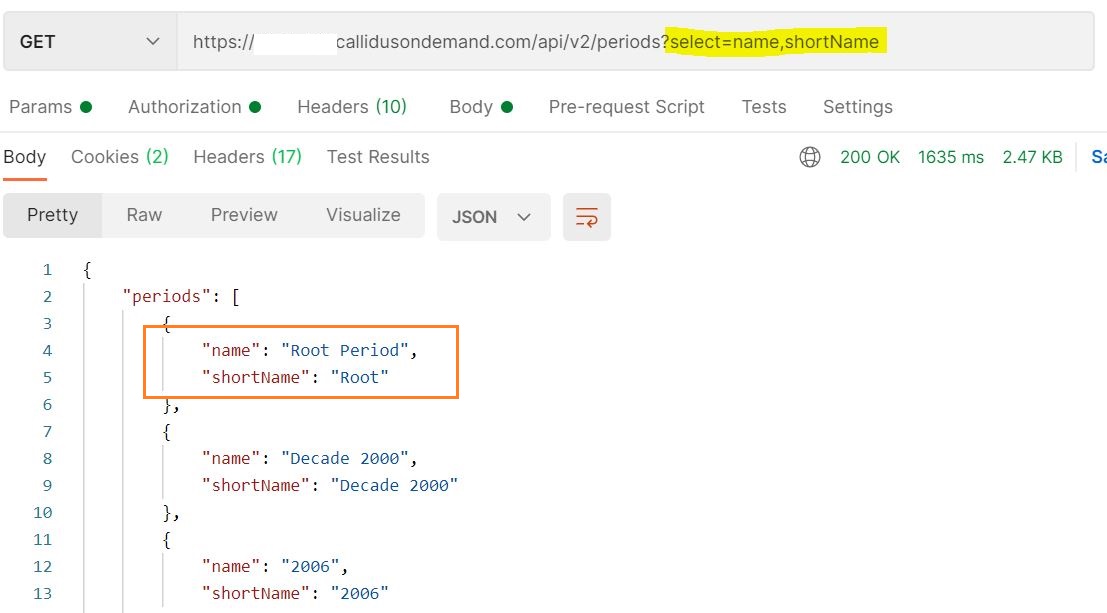Select the Pretty view button
1107x613 pixels.
tap(52, 215)
